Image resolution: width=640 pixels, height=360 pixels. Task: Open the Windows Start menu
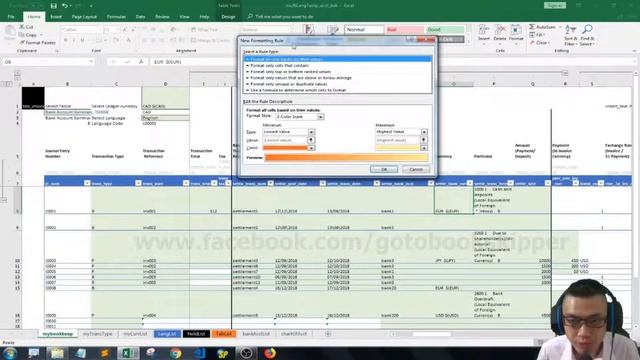[x=10, y=353]
